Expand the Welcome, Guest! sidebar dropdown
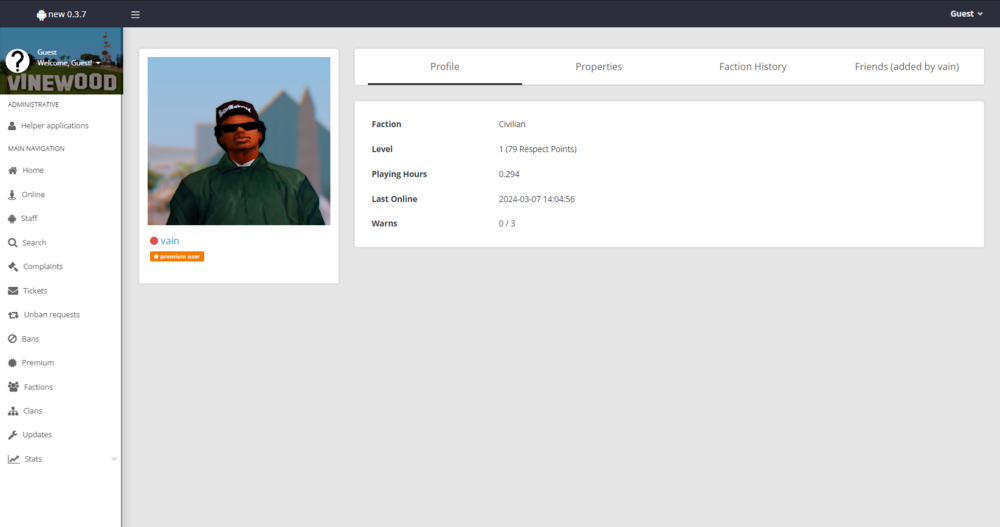Image resolution: width=1000 pixels, height=527 pixels. click(68, 63)
